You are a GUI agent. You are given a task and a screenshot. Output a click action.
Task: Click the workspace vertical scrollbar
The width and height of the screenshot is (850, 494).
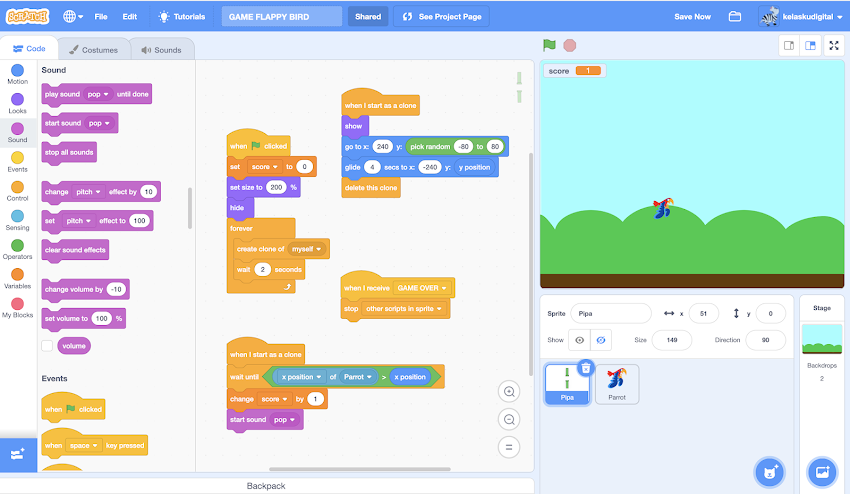point(531,265)
